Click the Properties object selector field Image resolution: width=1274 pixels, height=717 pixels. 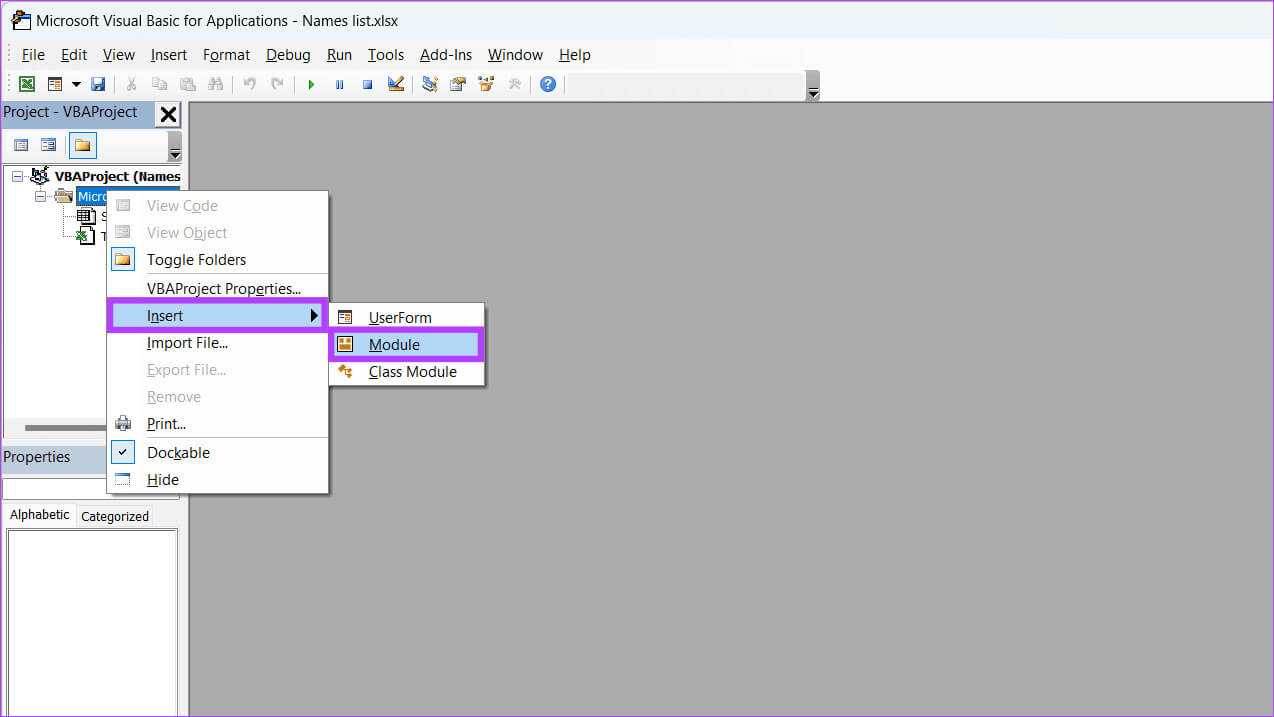coord(55,489)
